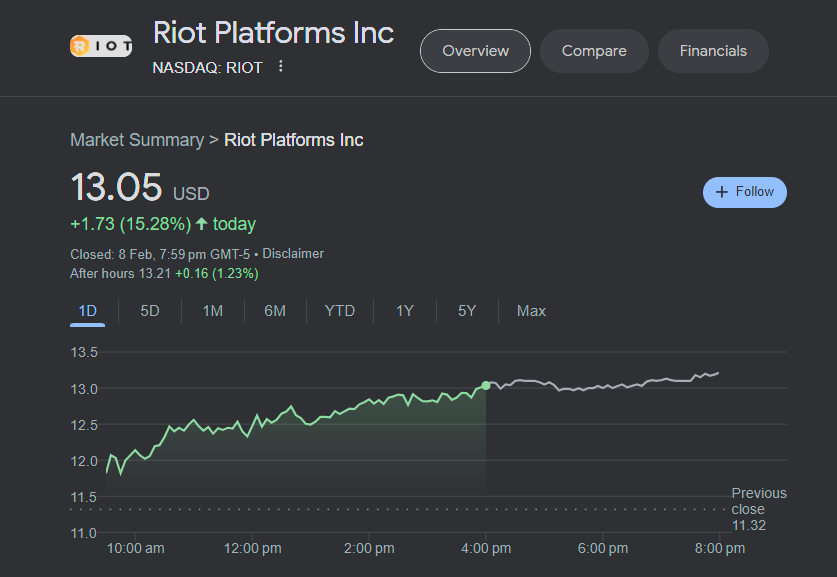Open the Overview tab
Screen dimensions: 837x577
pos(475,51)
